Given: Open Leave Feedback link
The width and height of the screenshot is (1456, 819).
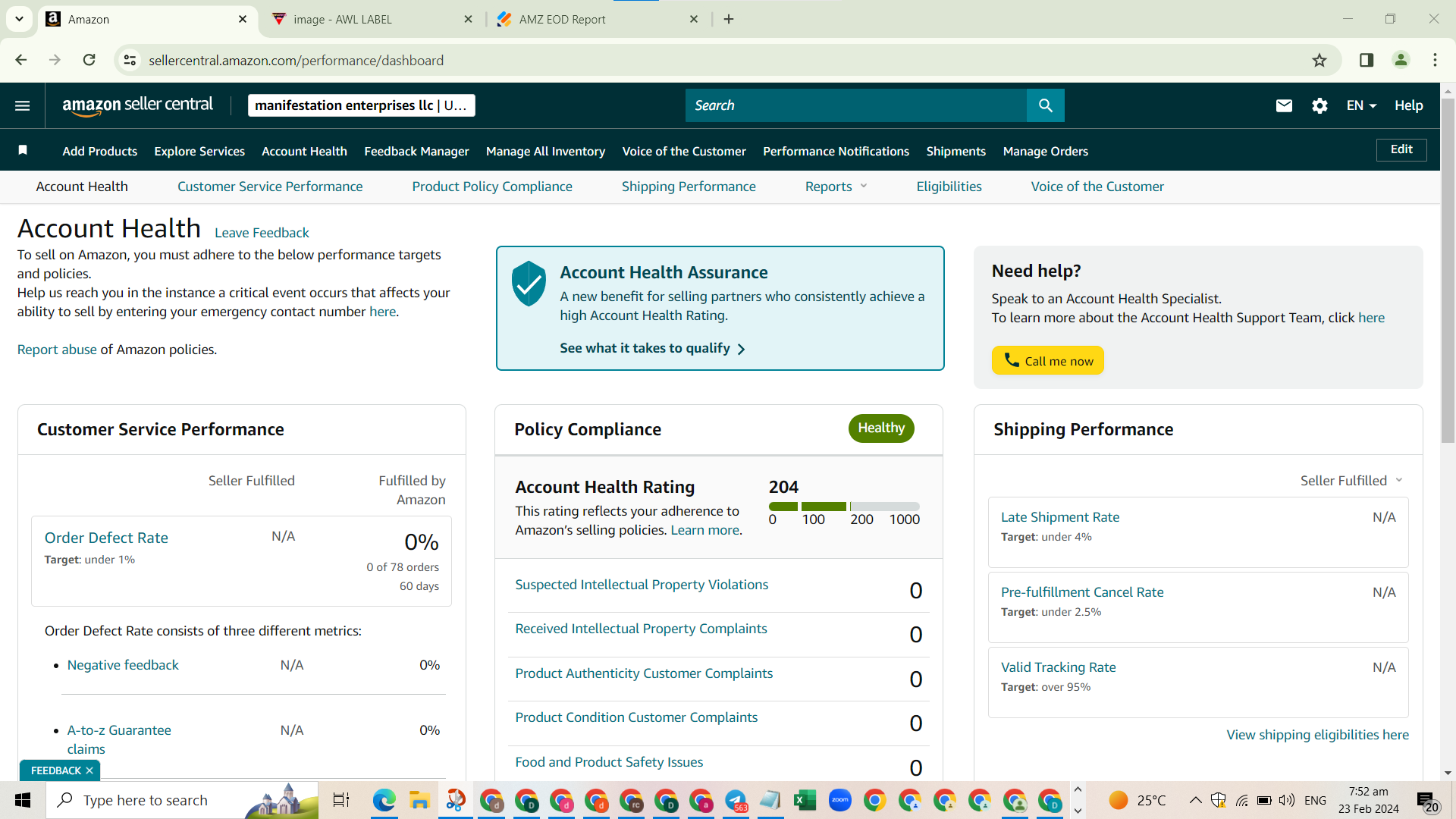Looking at the screenshot, I should (262, 233).
